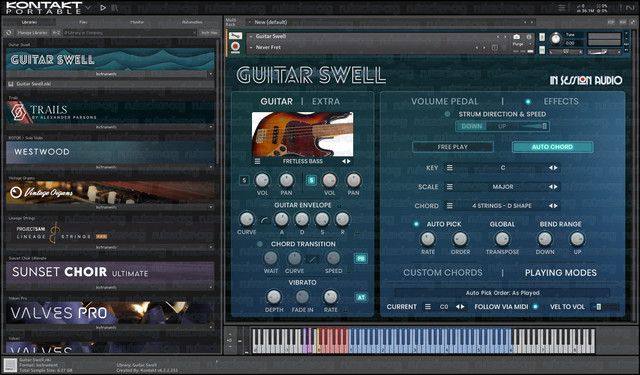
Task: Click the Library or Company search field
Action: [129, 33]
